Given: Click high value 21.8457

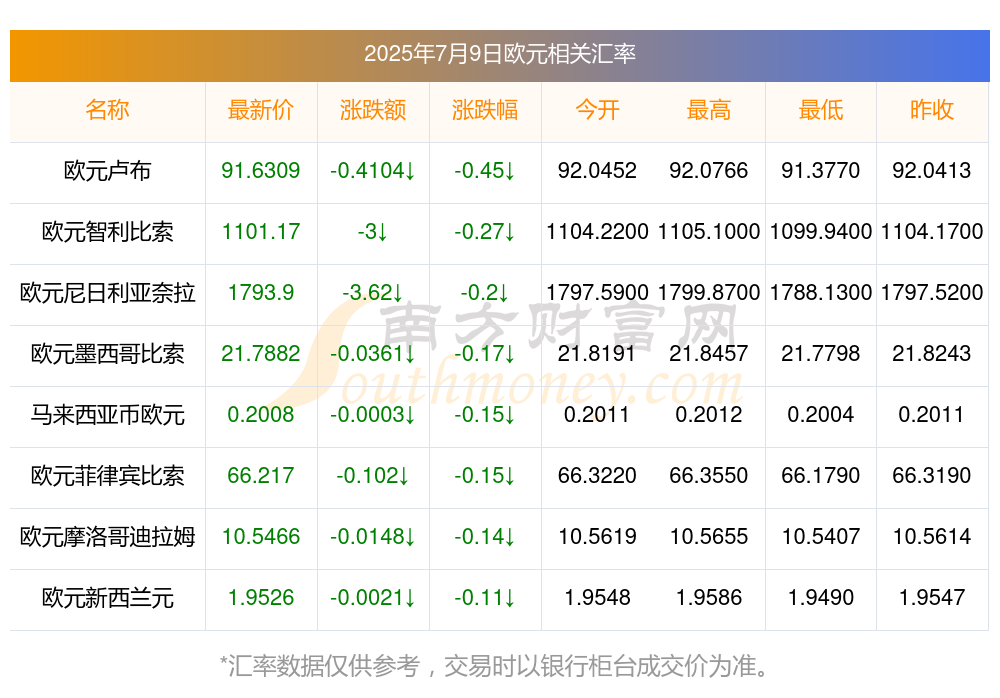Looking at the screenshot, I should point(709,353).
